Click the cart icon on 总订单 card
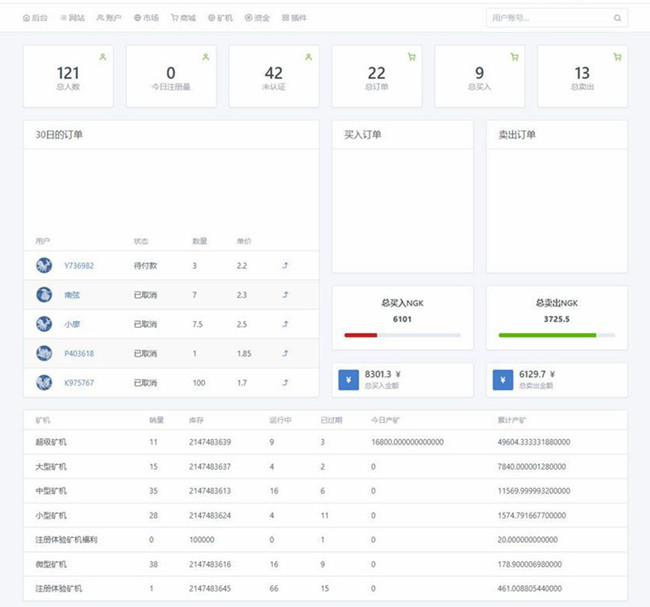The width and height of the screenshot is (650, 607). 411,57
